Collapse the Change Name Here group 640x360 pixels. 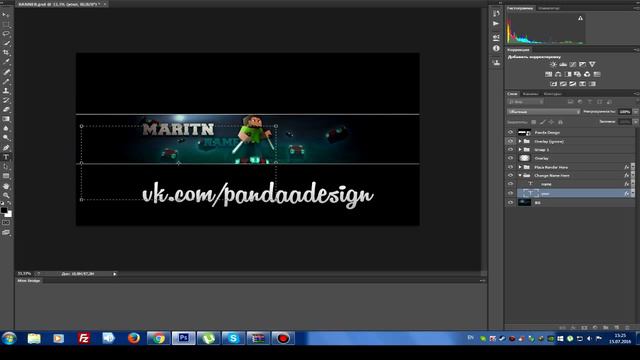pos(520,176)
